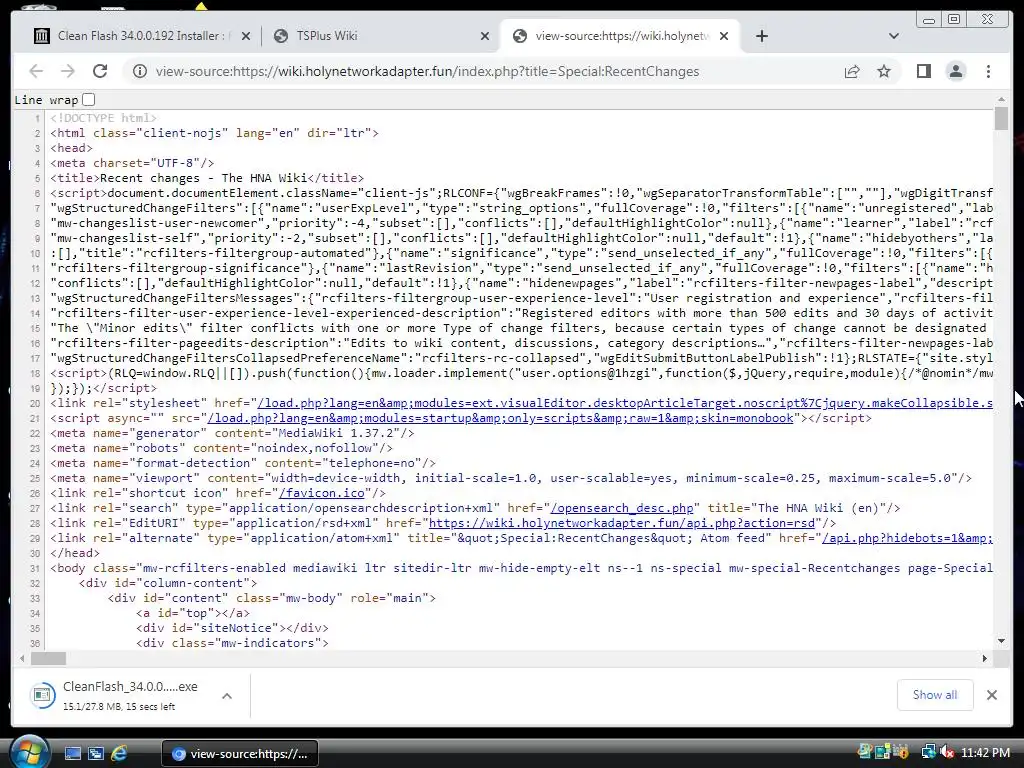Viewport: 1024px width, 768px height.
Task: Click the 11:42 PM taskbar clock
Action: (985, 753)
